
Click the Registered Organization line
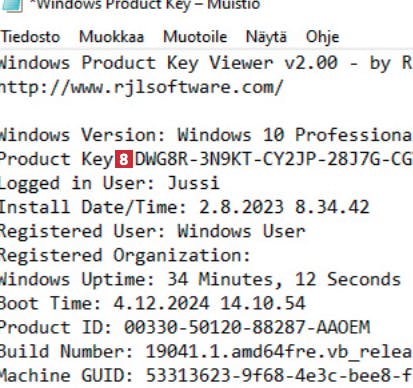coord(125,256)
